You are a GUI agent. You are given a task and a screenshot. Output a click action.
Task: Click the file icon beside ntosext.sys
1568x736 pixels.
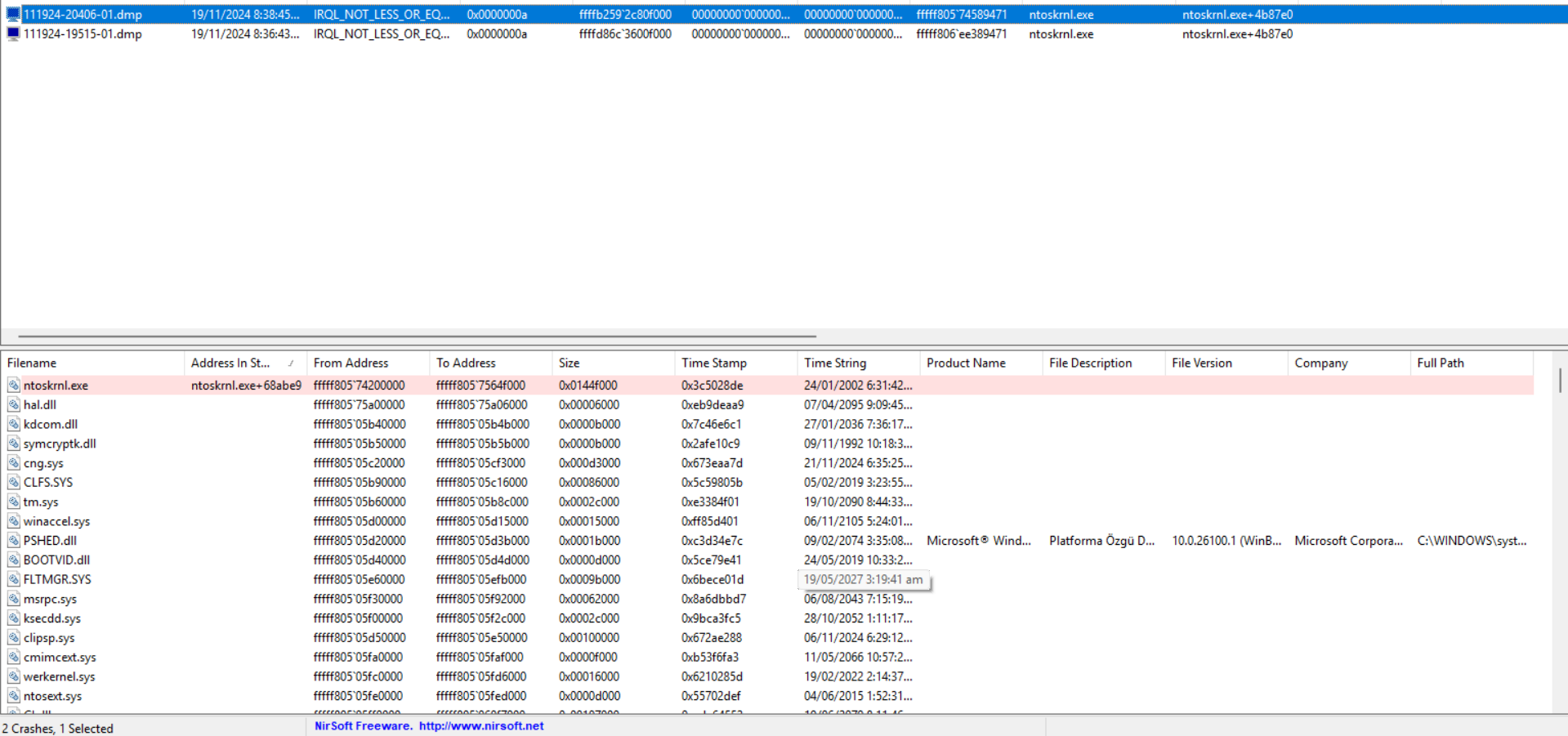click(14, 697)
